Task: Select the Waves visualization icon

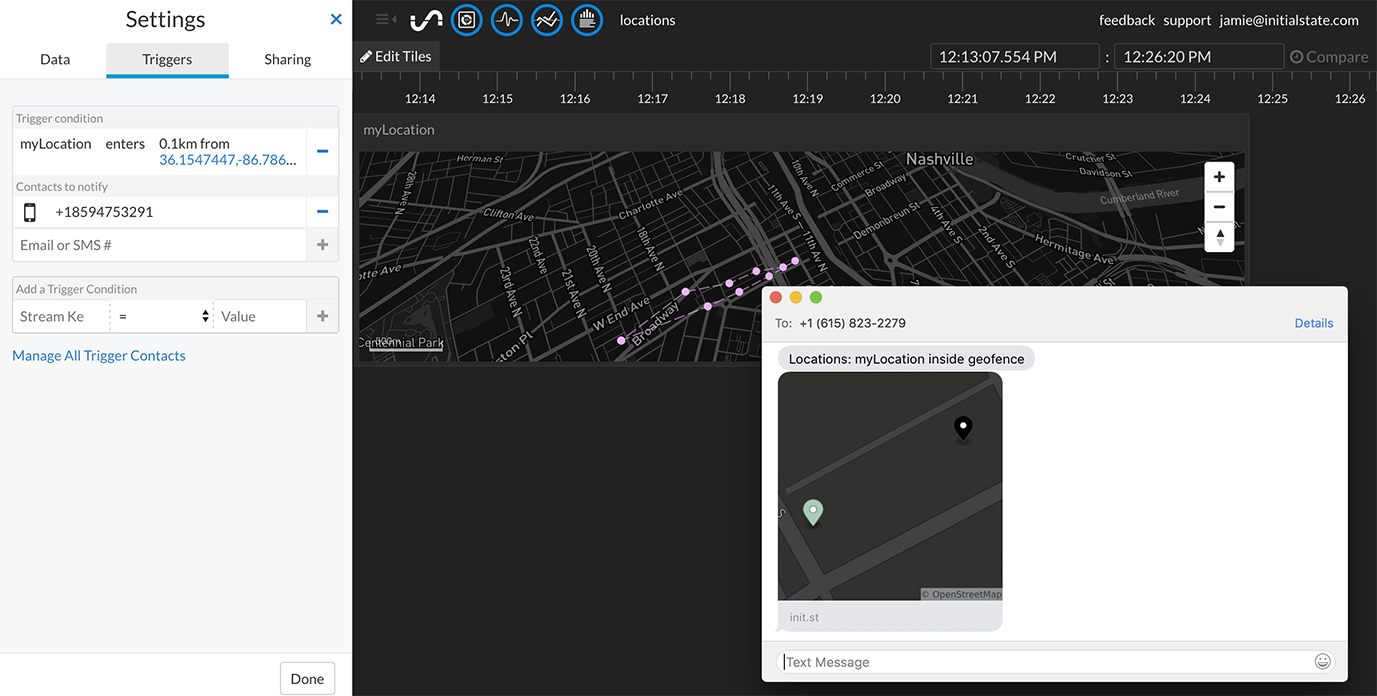Action: pyautogui.click(x=507, y=20)
